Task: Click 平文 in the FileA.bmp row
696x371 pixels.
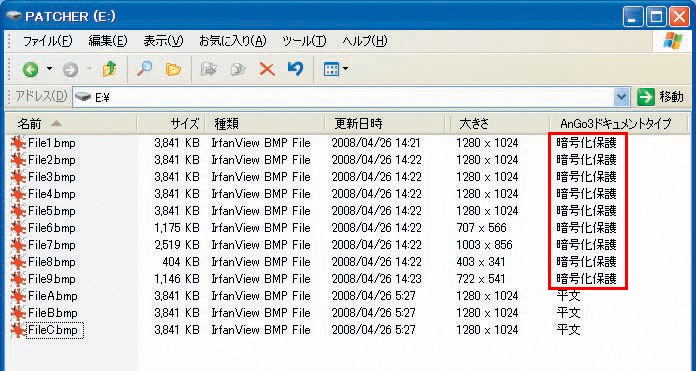Action: [x=568, y=296]
